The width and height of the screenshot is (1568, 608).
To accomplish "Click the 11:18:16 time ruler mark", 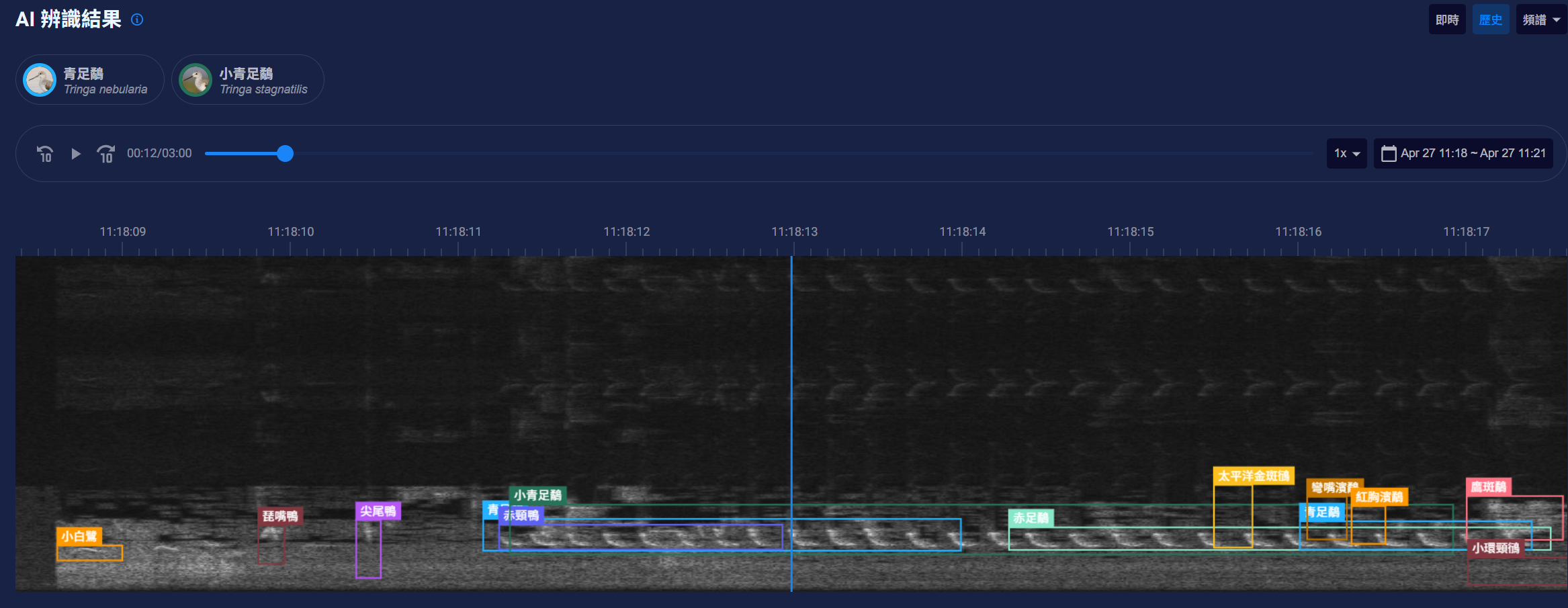I will point(1298,232).
